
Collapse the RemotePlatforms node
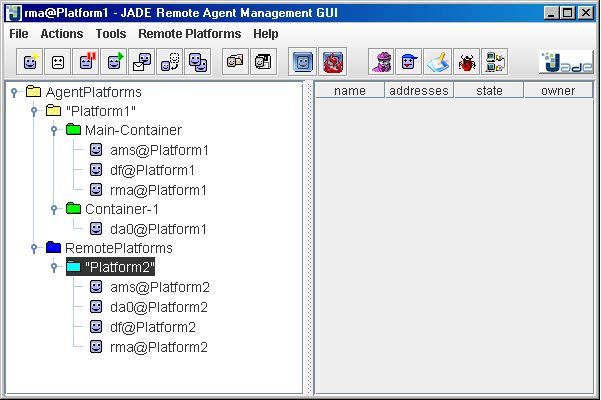tap(34, 248)
